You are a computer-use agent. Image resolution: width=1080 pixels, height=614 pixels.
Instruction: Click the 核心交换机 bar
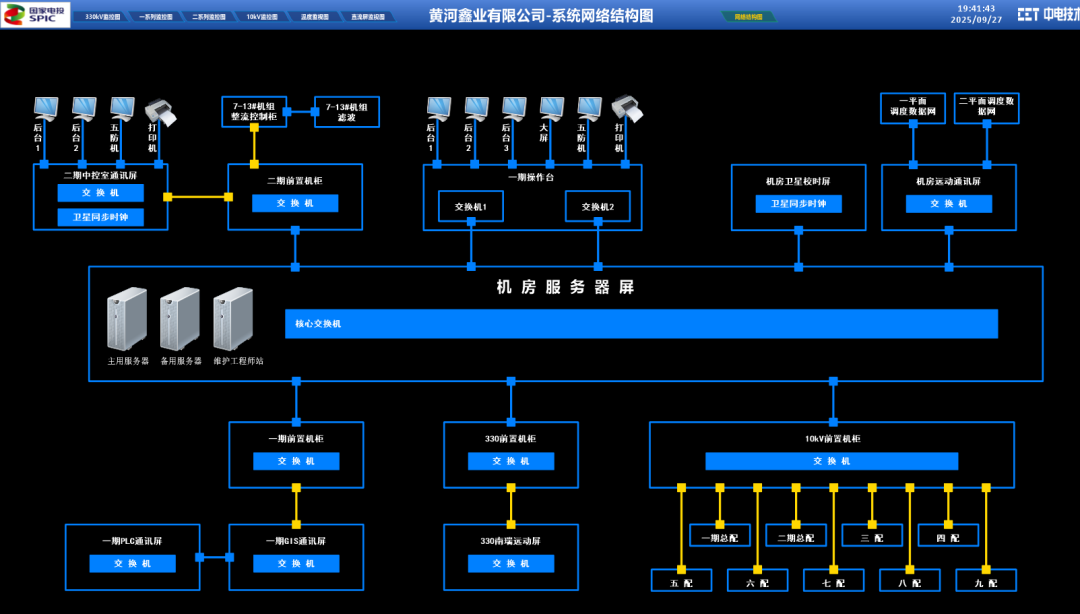(641, 324)
